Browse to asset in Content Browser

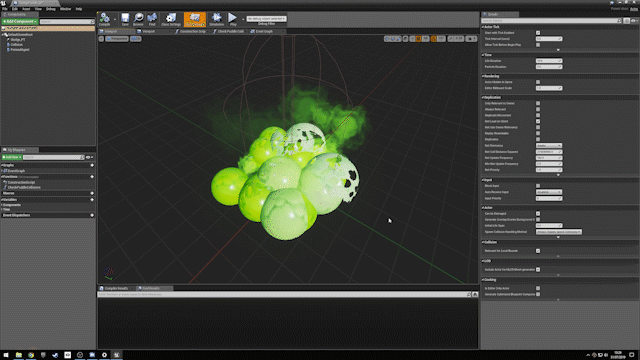[x=138, y=19]
